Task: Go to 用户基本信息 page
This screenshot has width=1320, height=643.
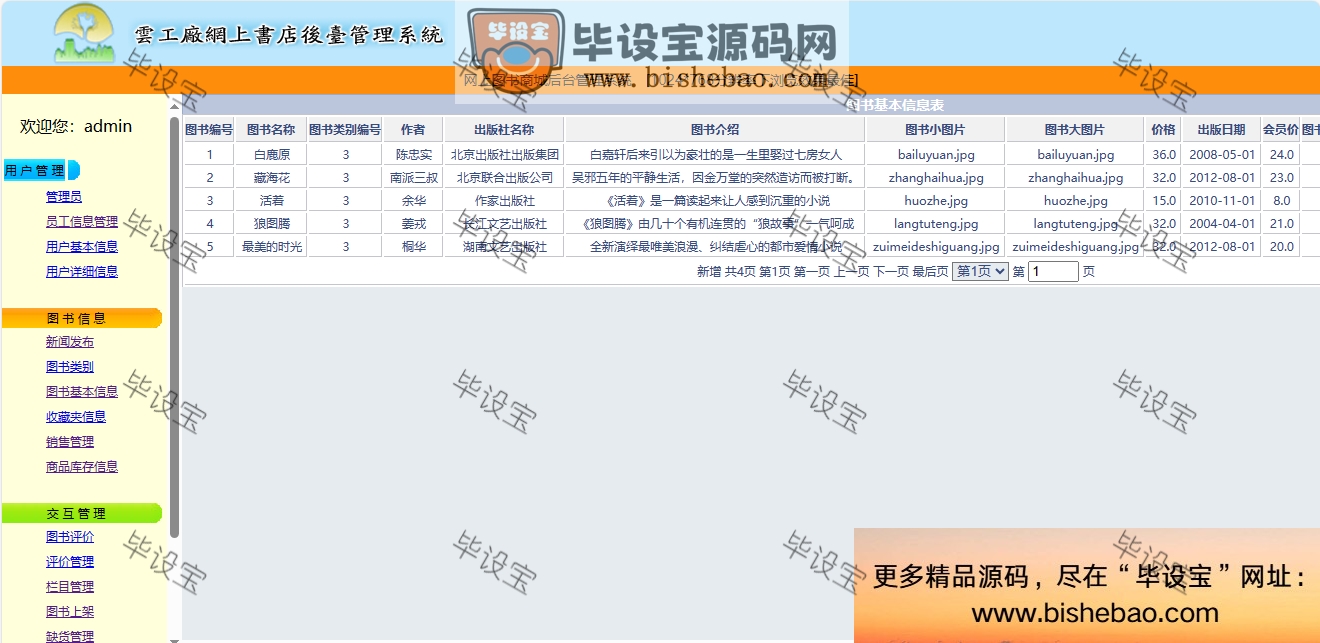Action: [x=82, y=247]
